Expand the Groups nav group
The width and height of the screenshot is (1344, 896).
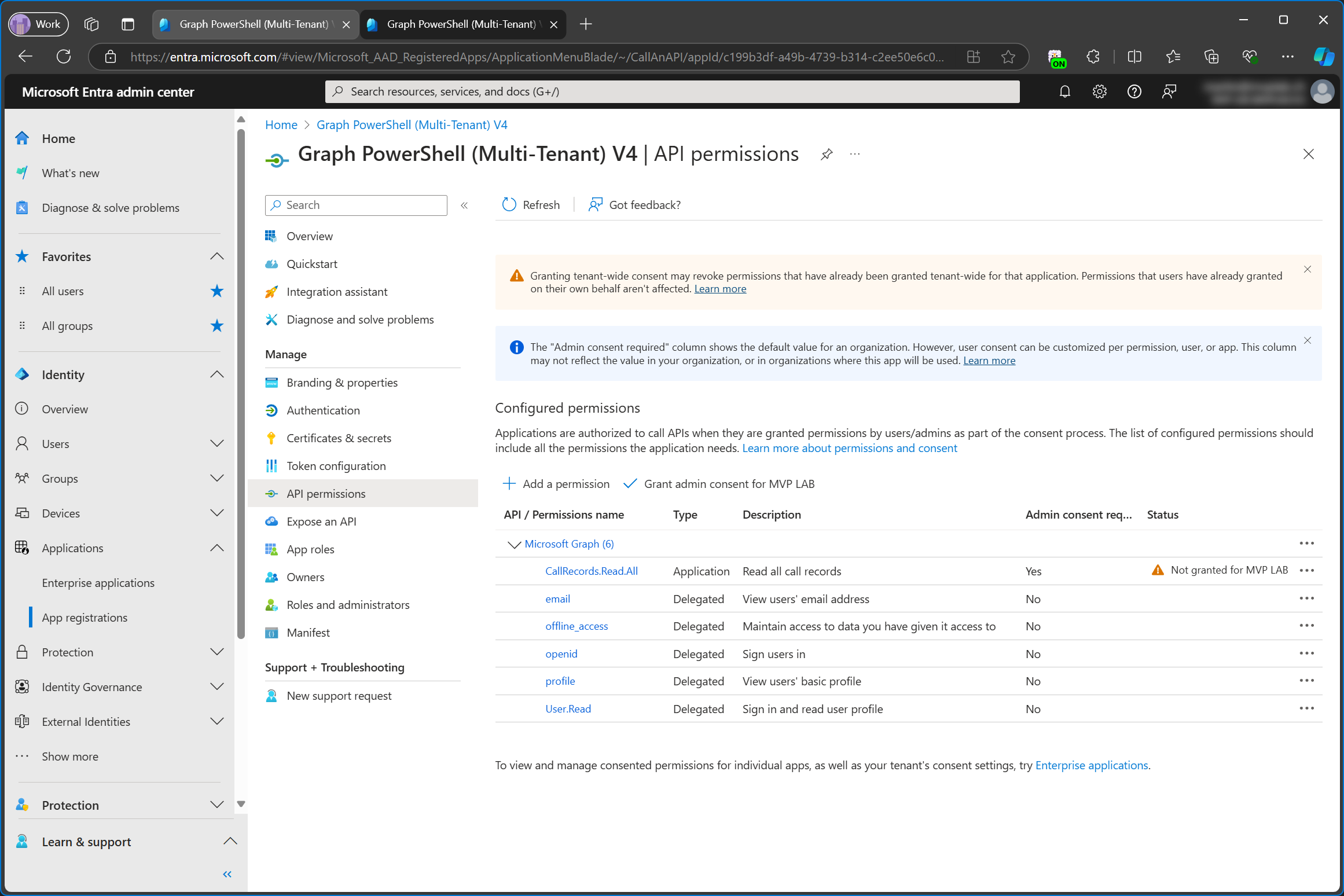(216, 479)
